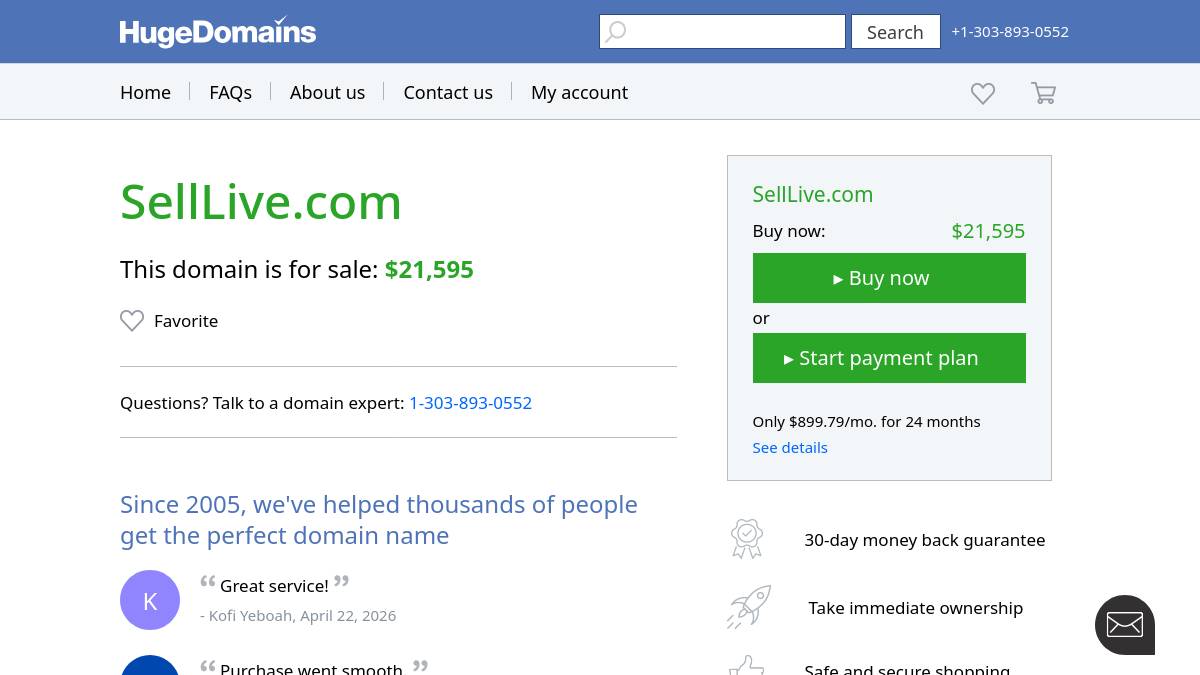Click '30-day money back guarantee' text
1200x675 pixels.
[x=925, y=540]
